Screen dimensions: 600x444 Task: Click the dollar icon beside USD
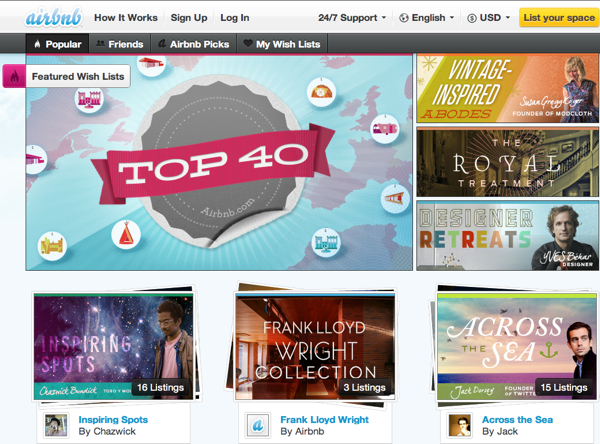click(472, 18)
